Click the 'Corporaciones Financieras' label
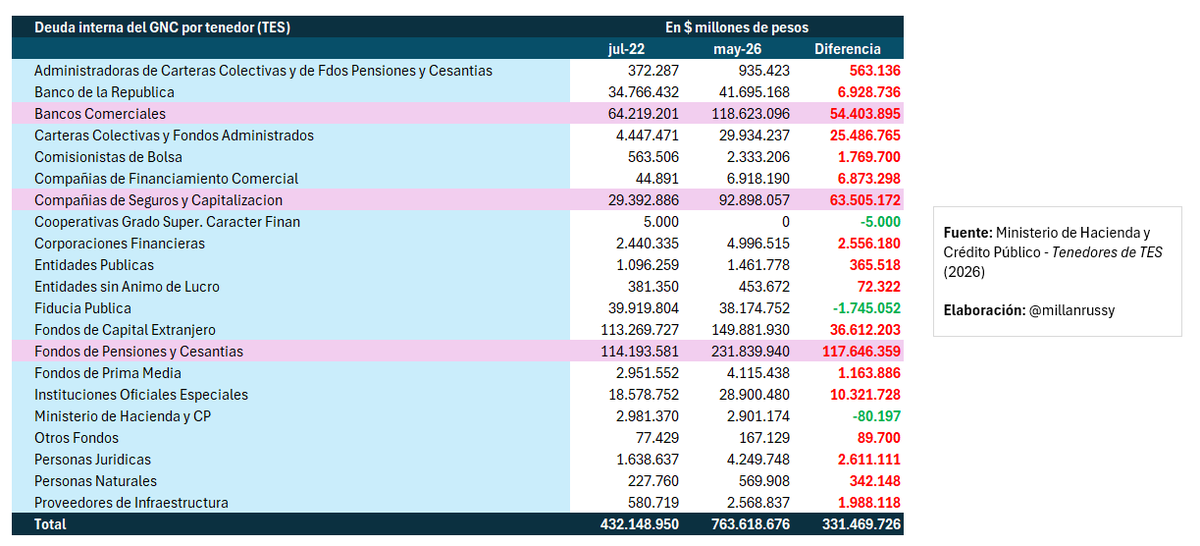 pos(119,244)
